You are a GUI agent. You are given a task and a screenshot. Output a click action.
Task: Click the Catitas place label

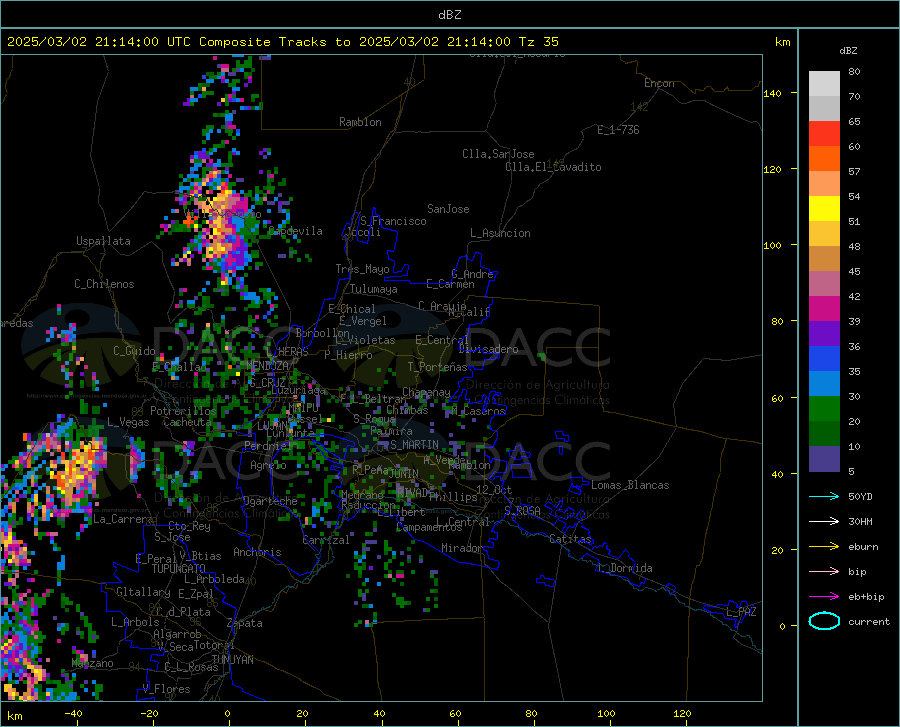[570, 539]
